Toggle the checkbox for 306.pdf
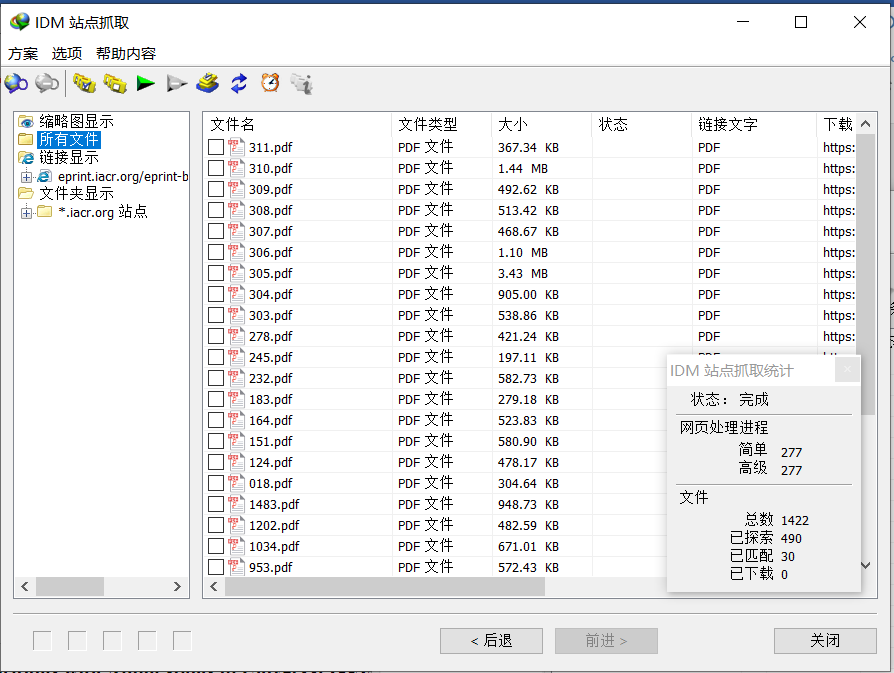The height and width of the screenshot is (673, 894). (216, 252)
